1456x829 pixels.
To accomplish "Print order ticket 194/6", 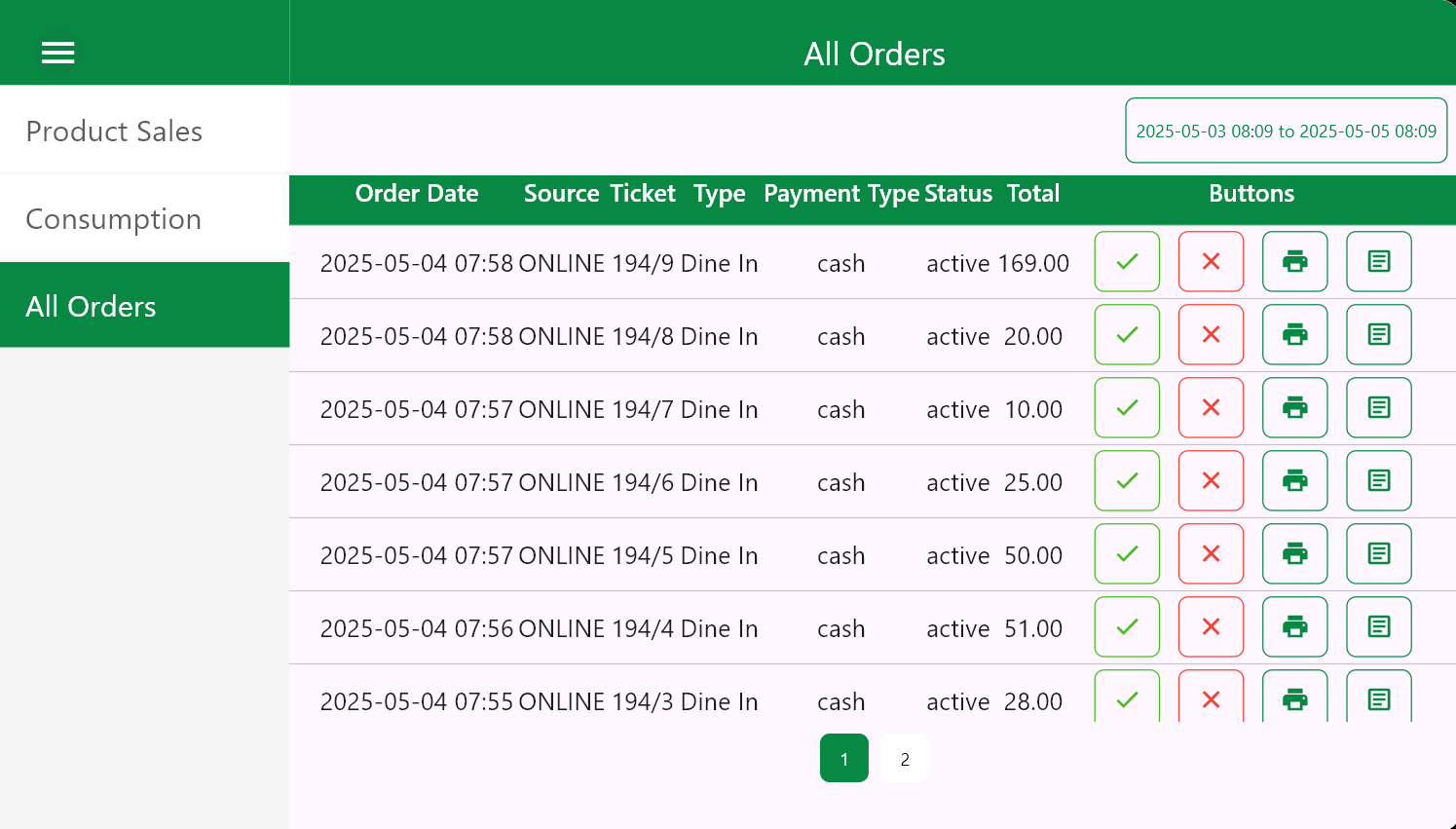I will pyautogui.click(x=1295, y=480).
